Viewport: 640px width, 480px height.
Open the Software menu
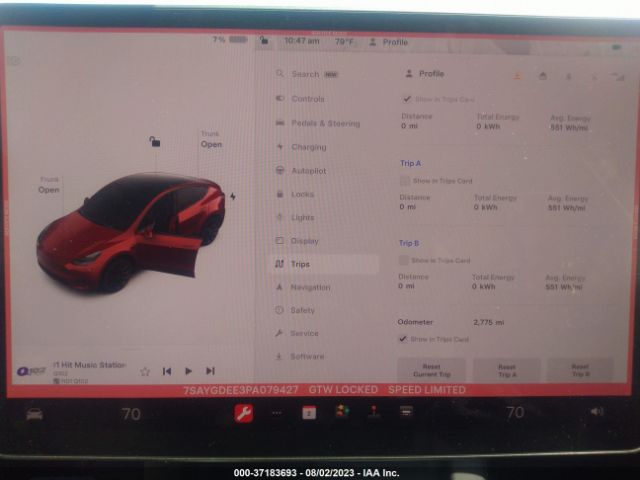[300, 356]
